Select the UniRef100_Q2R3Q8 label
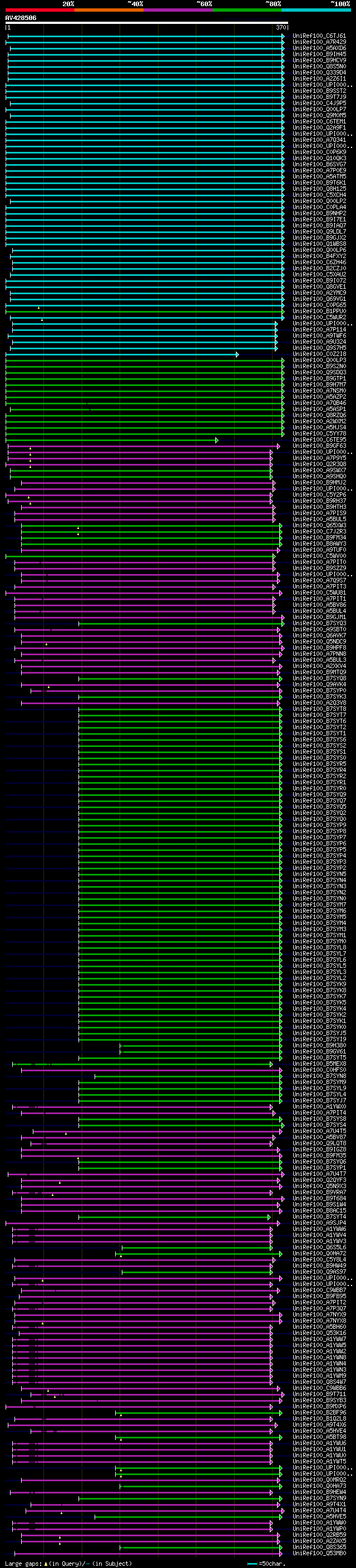Viewport: 356px width, 1568px height. [x=319, y=464]
